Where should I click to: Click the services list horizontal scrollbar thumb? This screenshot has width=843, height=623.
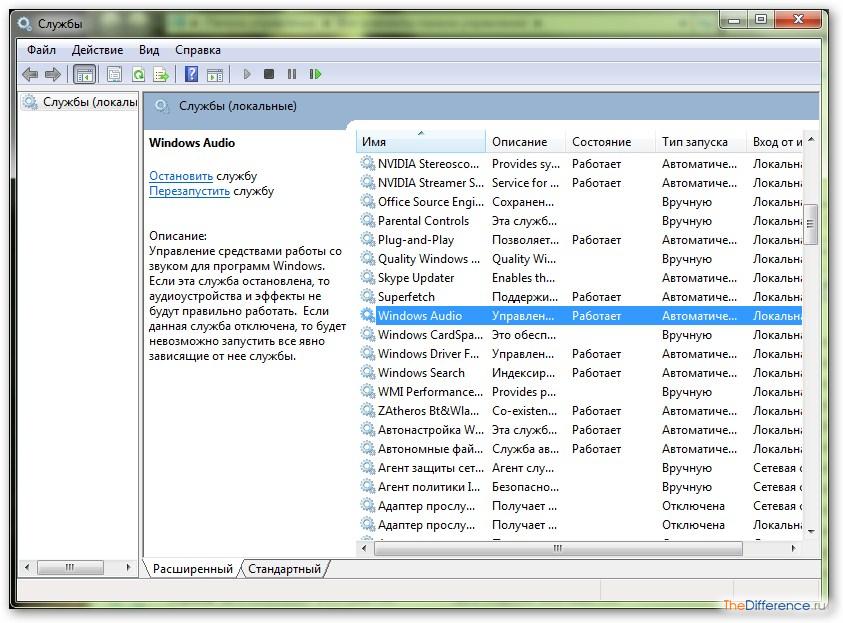tap(558, 548)
